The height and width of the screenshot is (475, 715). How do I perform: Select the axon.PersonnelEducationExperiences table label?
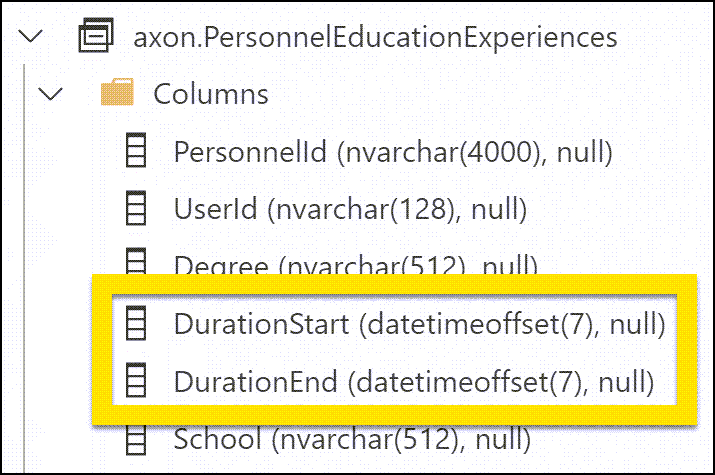click(x=375, y=38)
